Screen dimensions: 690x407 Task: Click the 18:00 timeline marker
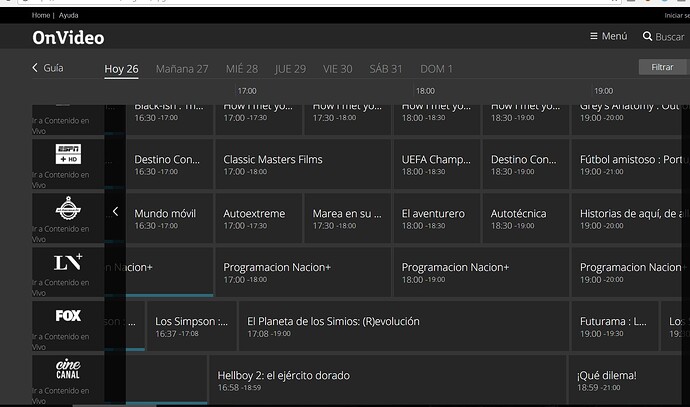coord(425,91)
